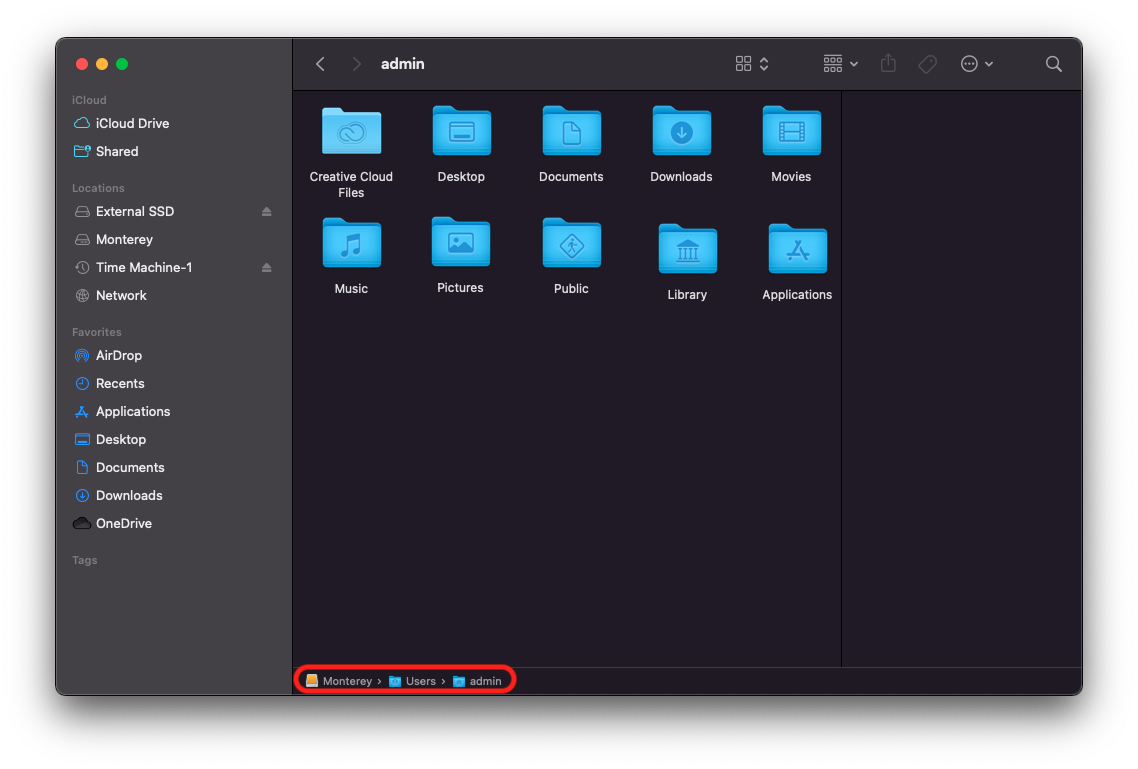Viewport: 1138px width, 769px height.
Task: Open the icon view switcher
Action: [x=752, y=64]
